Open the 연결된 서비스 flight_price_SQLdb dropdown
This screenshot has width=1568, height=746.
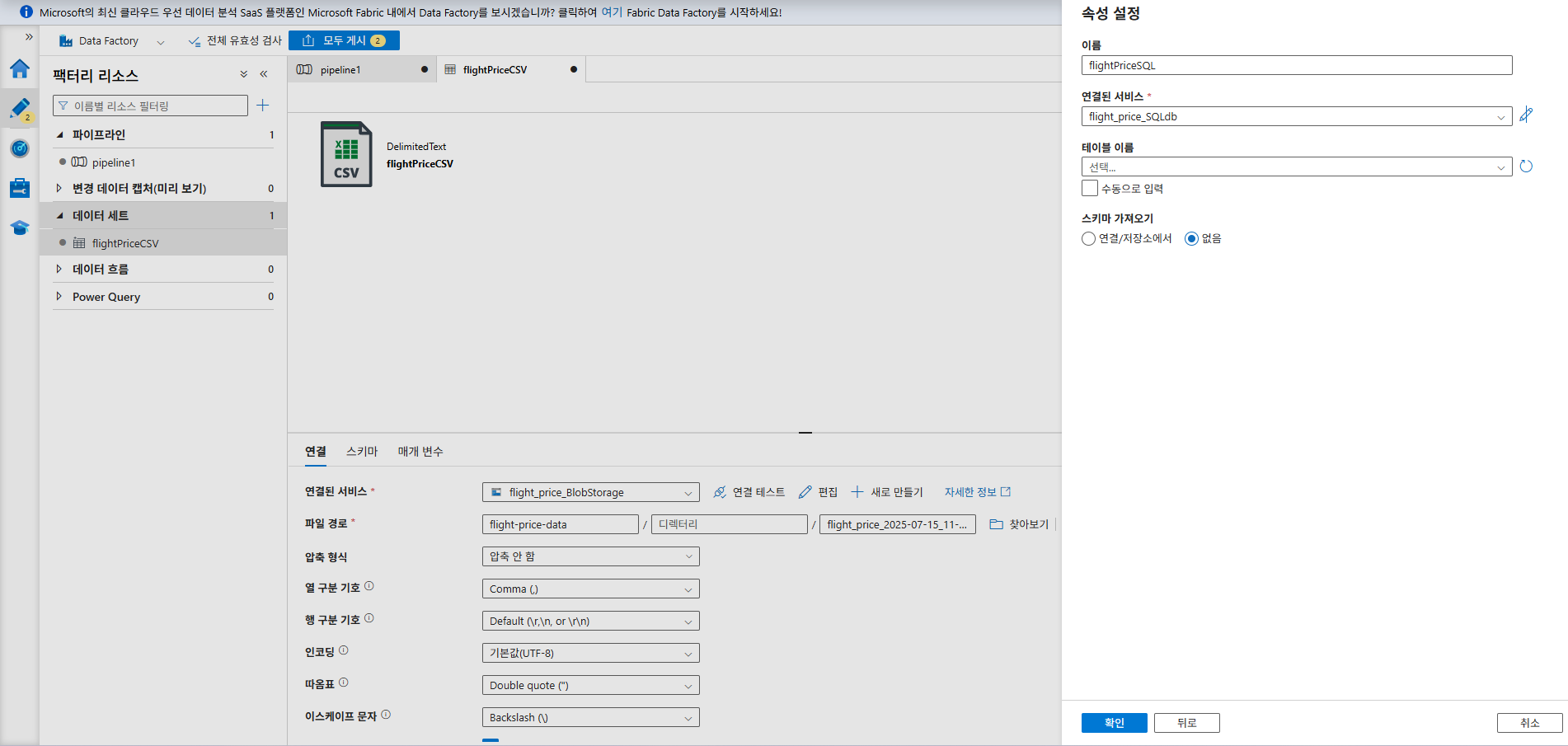(x=1297, y=116)
